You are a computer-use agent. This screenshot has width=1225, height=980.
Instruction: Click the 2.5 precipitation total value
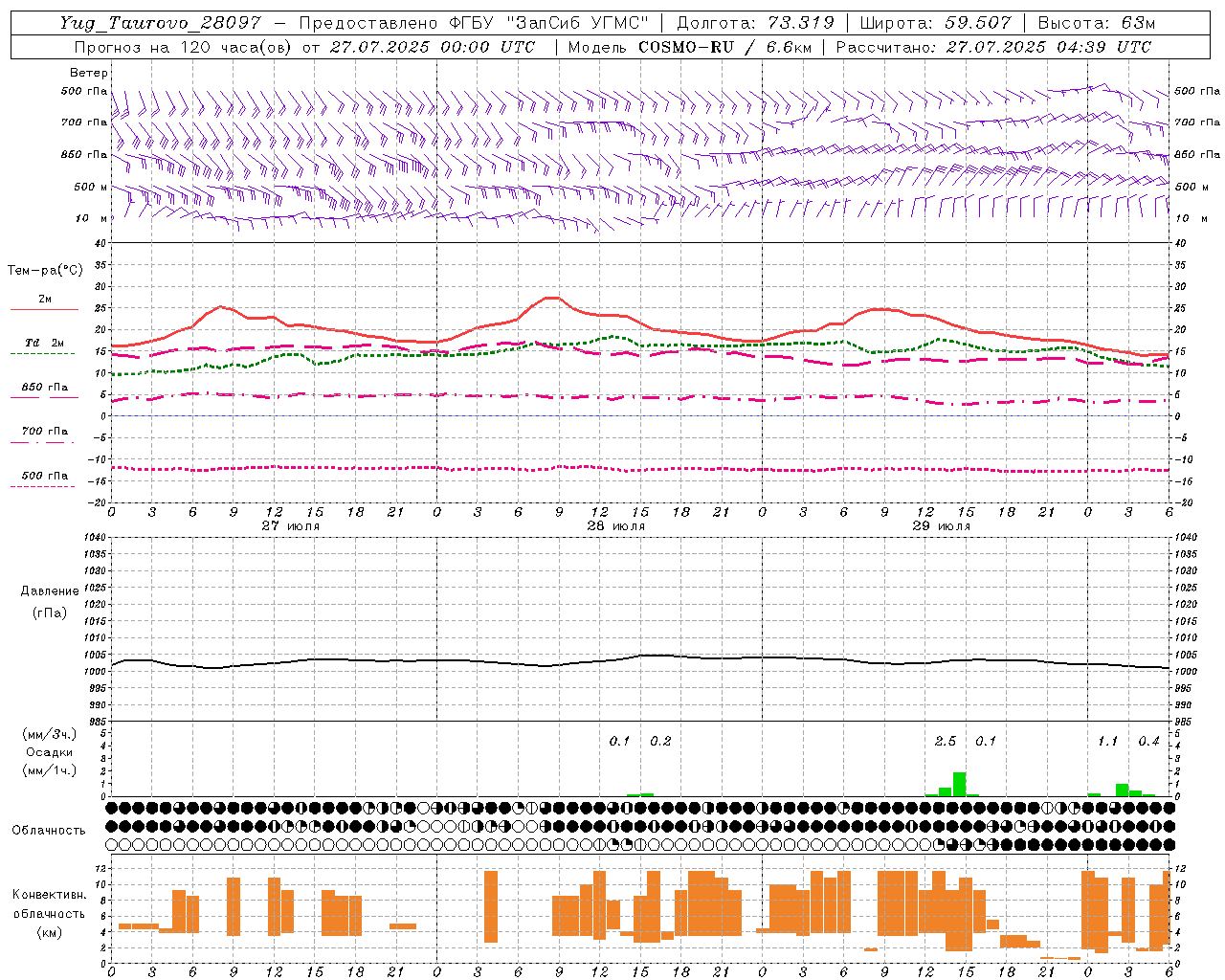tap(946, 742)
